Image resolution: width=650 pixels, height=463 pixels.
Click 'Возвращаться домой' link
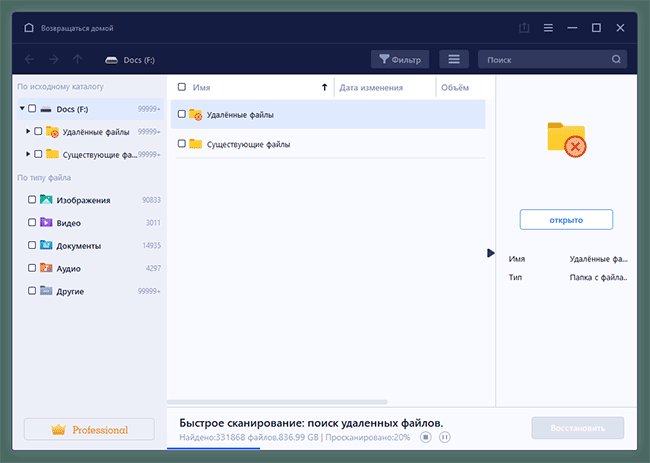pyautogui.click(x=77, y=28)
